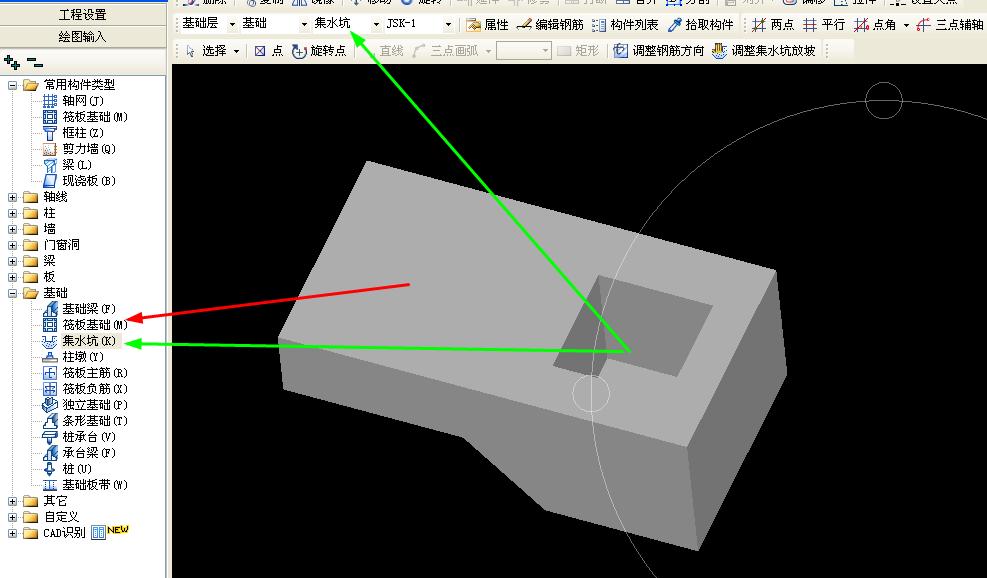Click 调整集水坑放坡 adjust sump slope
Viewport: 987px width, 578px height.
pos(764,51)
